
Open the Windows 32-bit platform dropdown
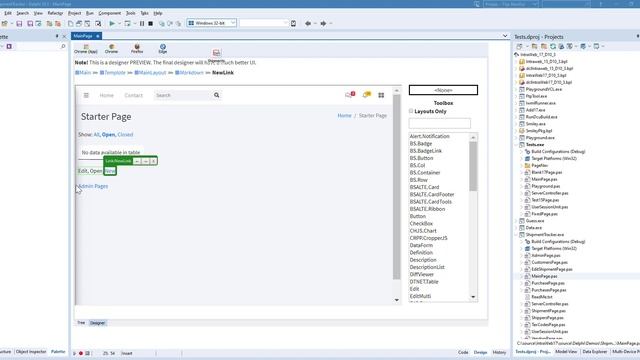(x=212, y=23)
